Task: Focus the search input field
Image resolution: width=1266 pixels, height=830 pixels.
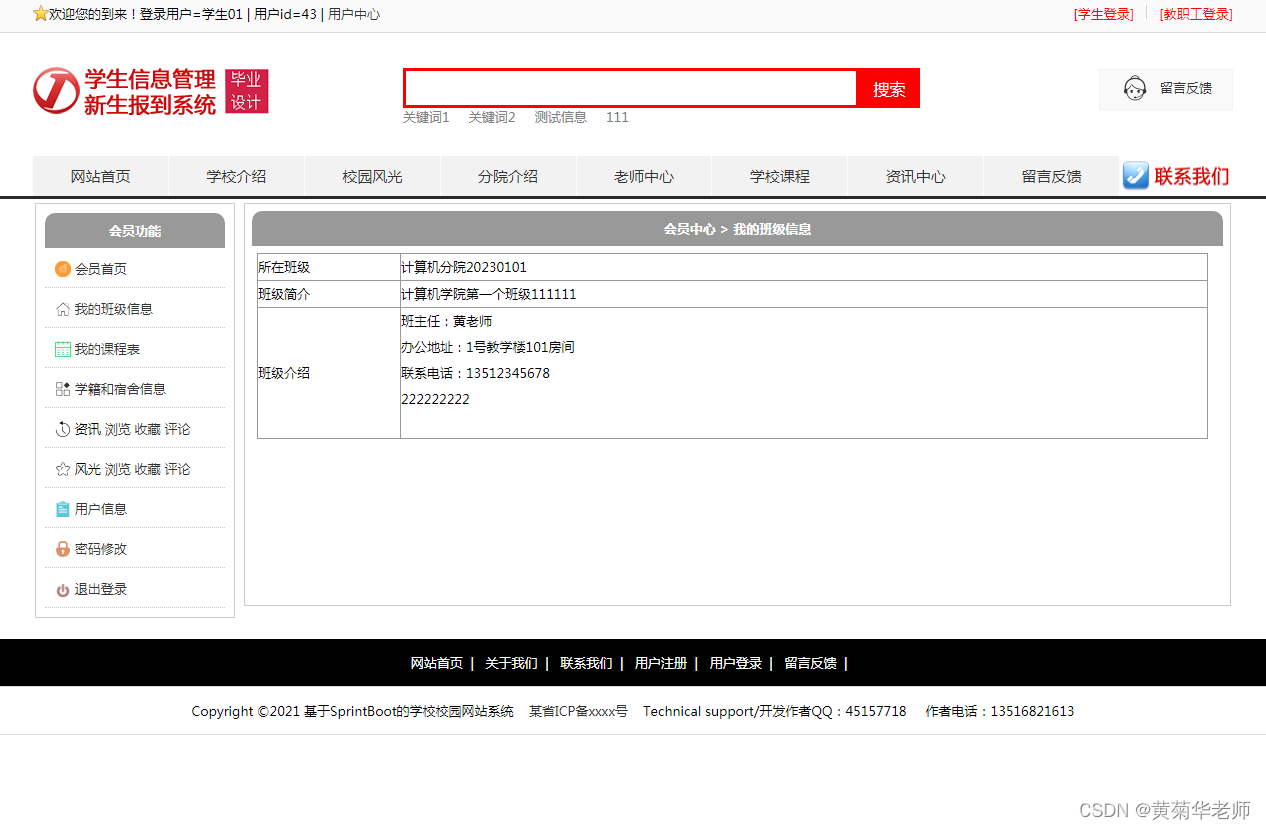Action: click(631, 88)
